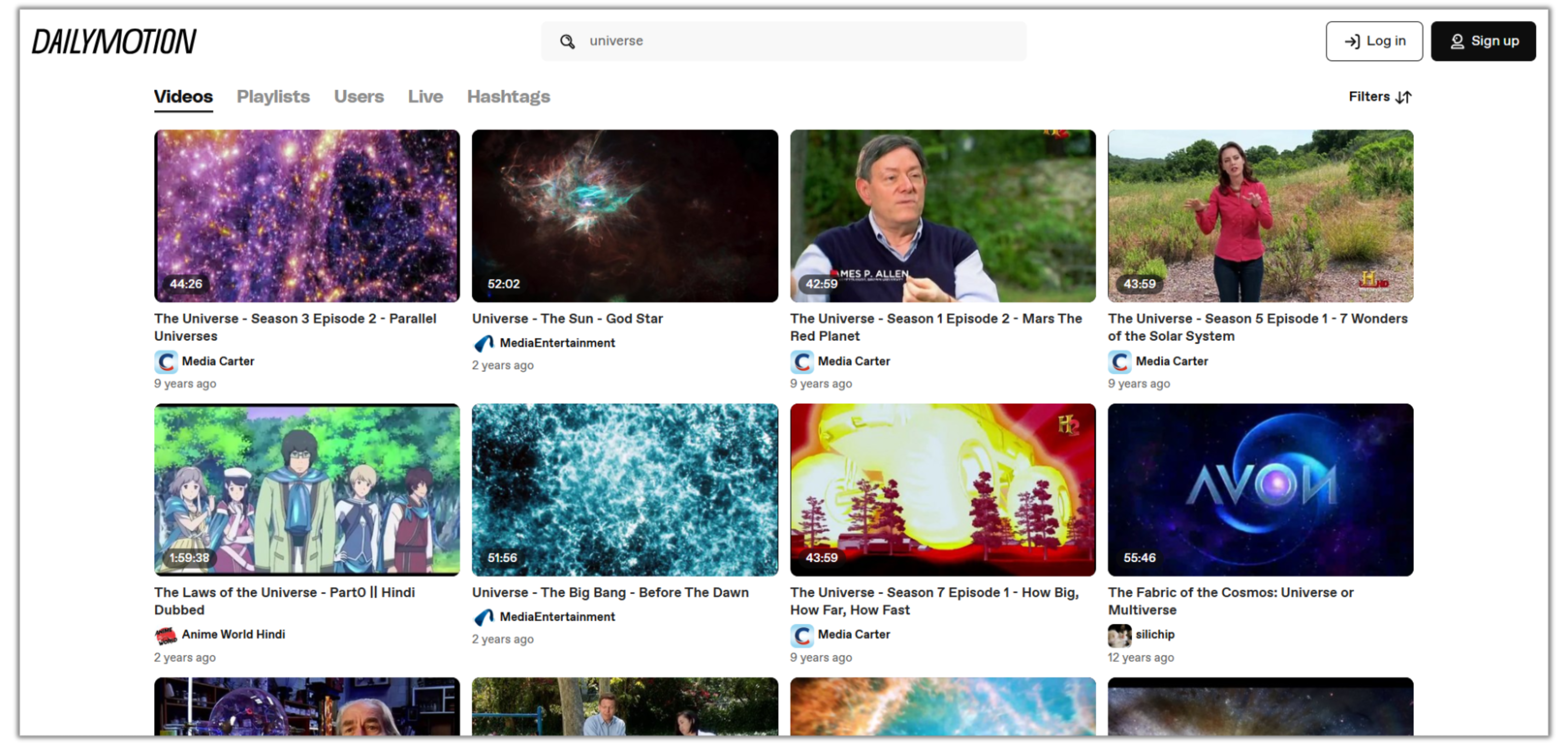Open the How Big, How Far thumbnail
The image size is (1568, 745).
943,489
